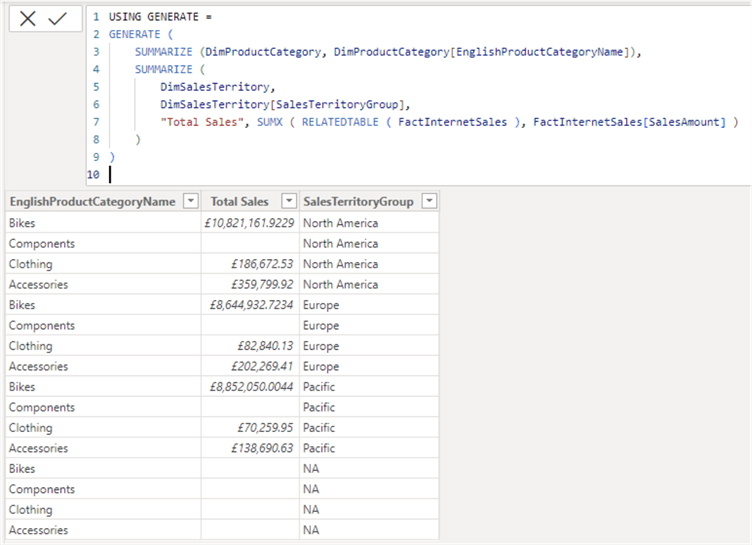The image size is (752, 545).
Task: Click the £10,821,161.9229 sales cell
Action: click(248, 223)
